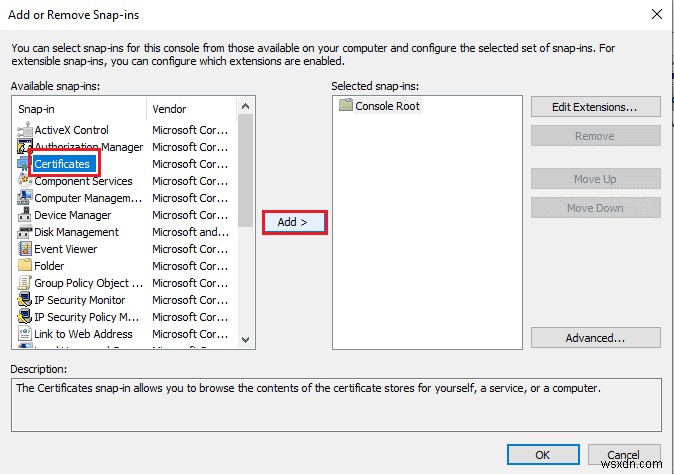This screenshot has height=474, width=674.
Task: Click the Add > button
Action: (294, 222)
